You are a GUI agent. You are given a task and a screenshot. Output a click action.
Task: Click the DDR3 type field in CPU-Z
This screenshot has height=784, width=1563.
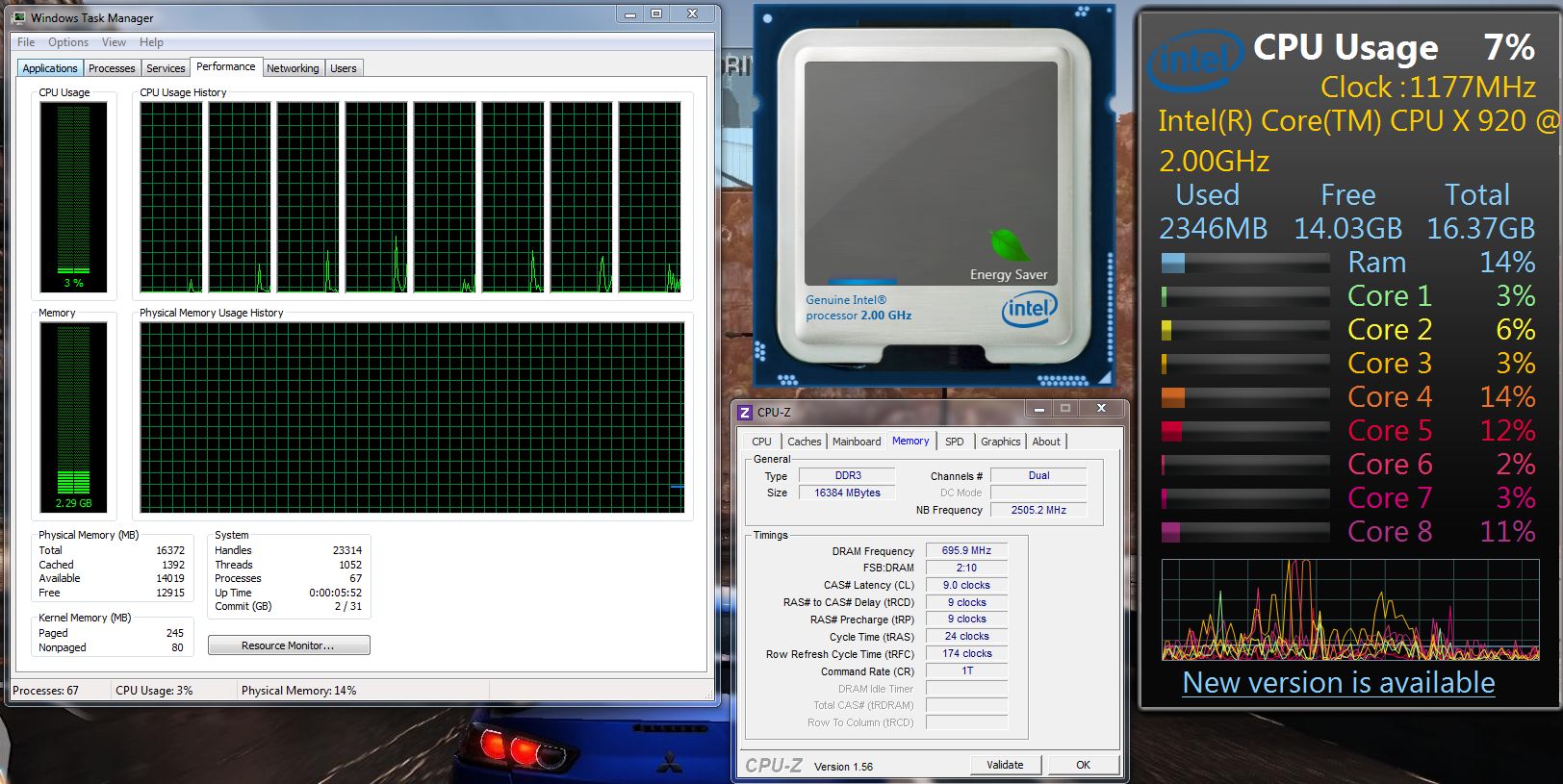[848, 475]
